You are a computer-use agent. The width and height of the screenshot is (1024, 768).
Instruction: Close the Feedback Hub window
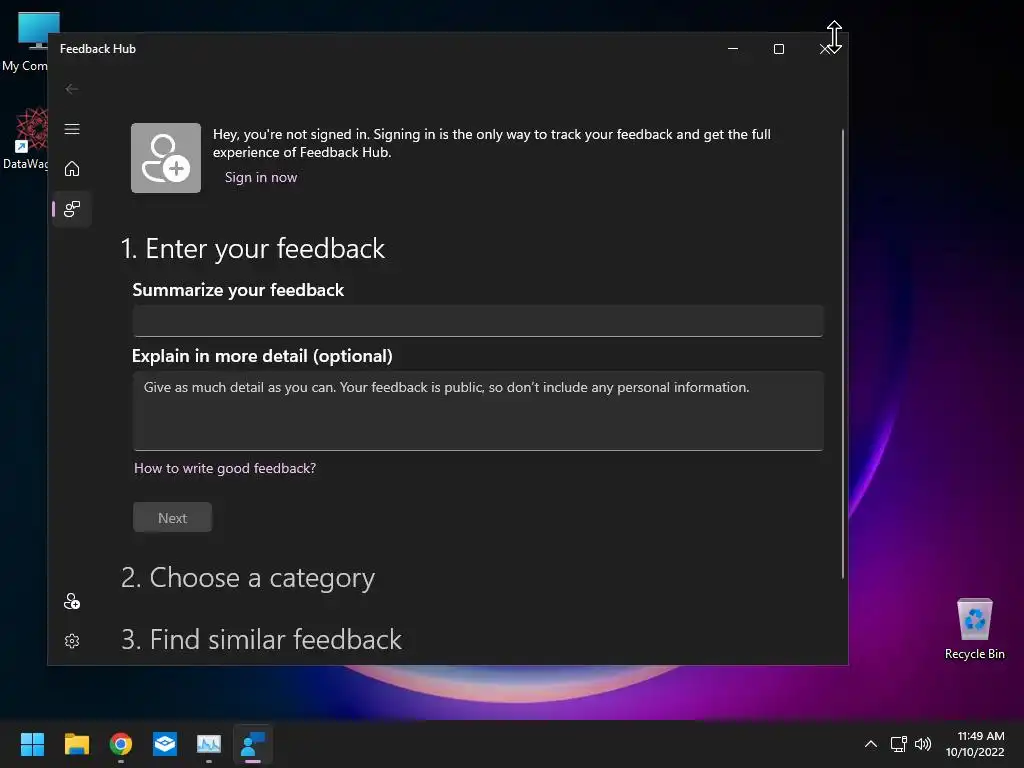click(x=825, y=49)
